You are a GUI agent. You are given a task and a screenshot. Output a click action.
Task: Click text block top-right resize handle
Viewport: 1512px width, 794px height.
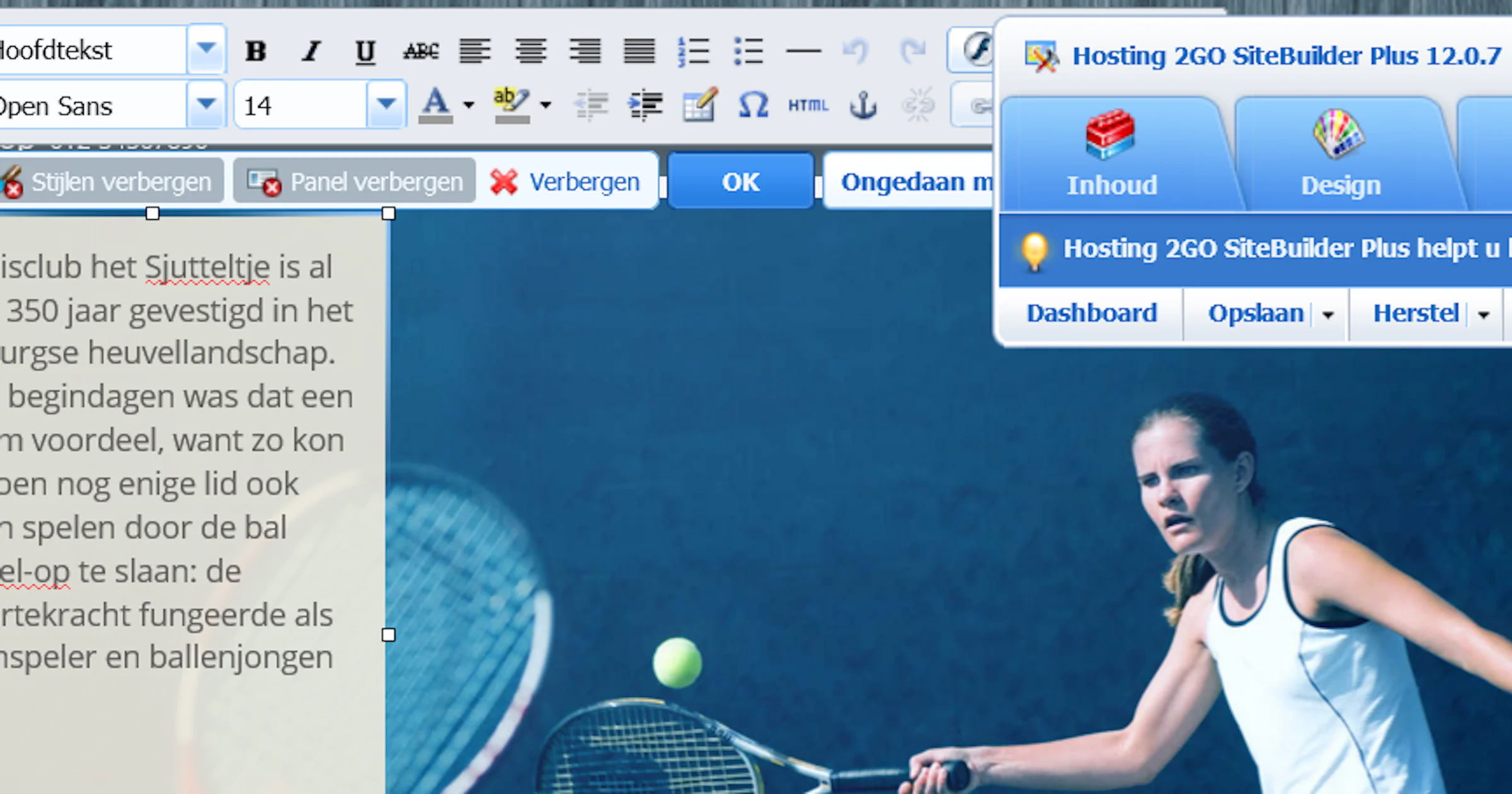(x=389, y=214)
